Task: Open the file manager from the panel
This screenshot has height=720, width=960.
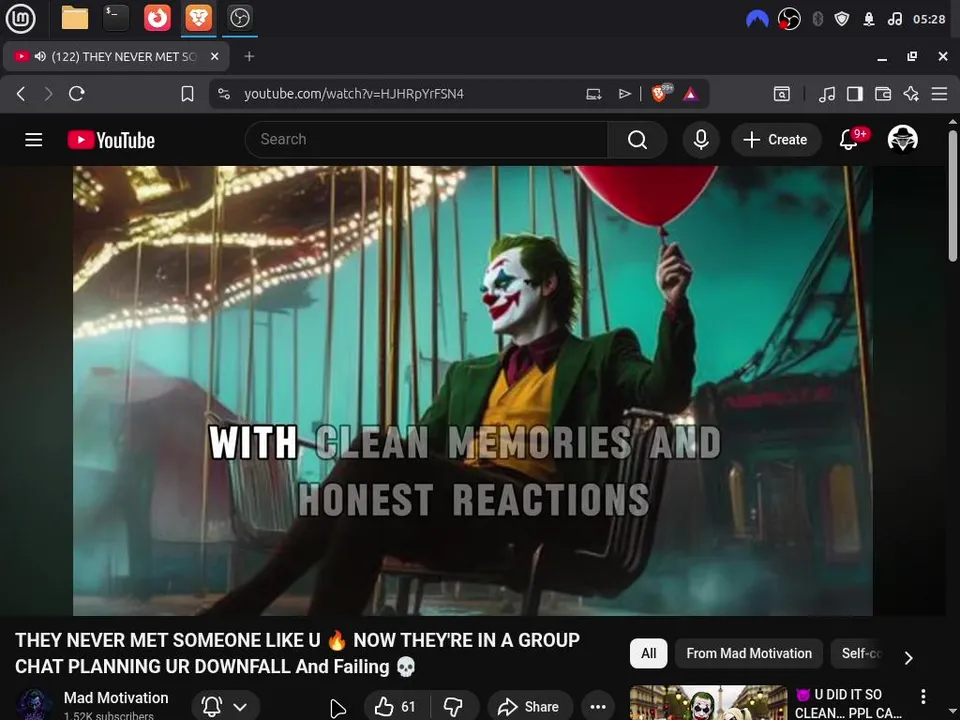Action: click(75, 18)
